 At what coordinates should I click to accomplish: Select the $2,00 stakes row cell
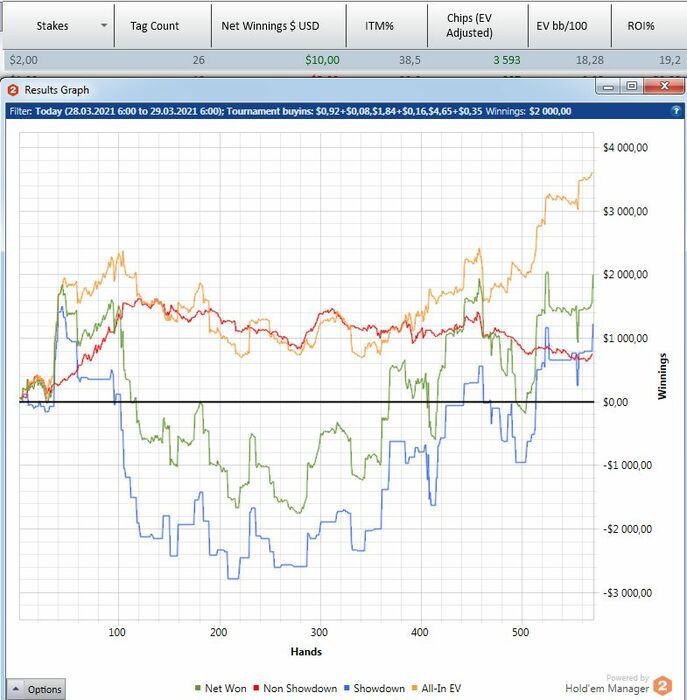pos(24,60)
